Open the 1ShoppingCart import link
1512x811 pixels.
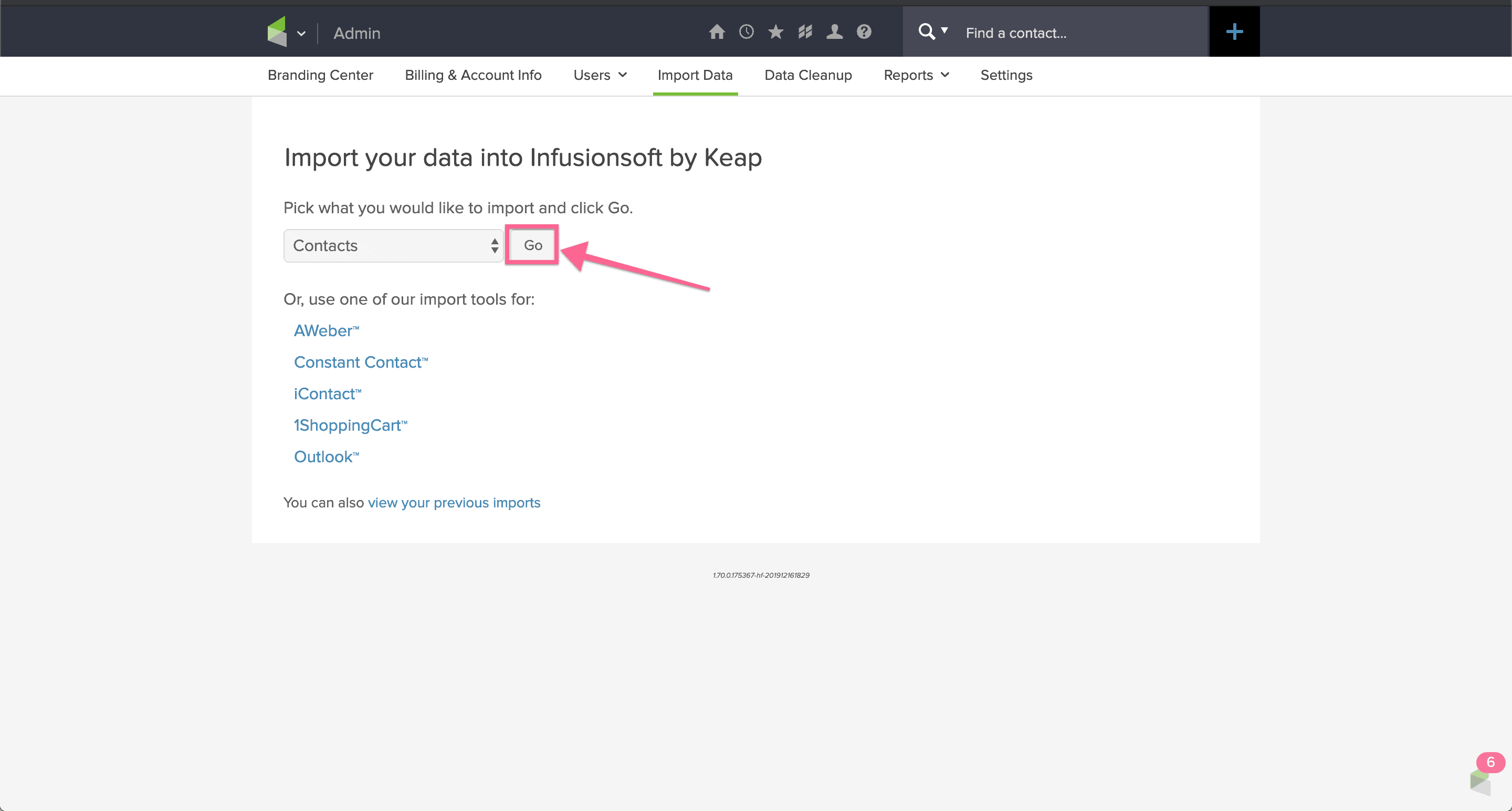pos(350,425)
